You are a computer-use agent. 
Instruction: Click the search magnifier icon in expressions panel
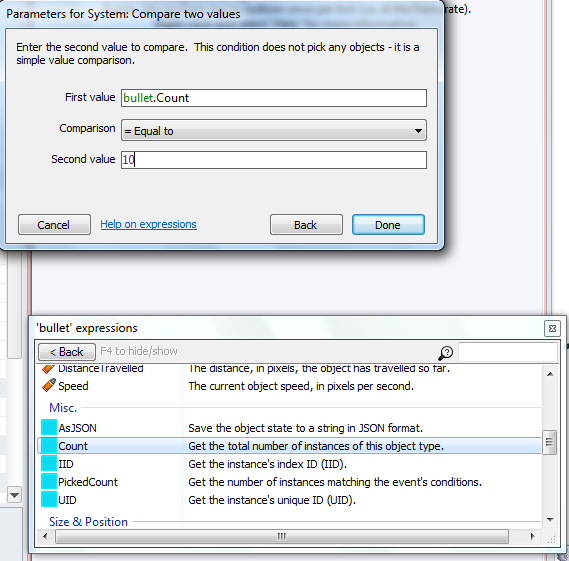[x=446, y=352]
